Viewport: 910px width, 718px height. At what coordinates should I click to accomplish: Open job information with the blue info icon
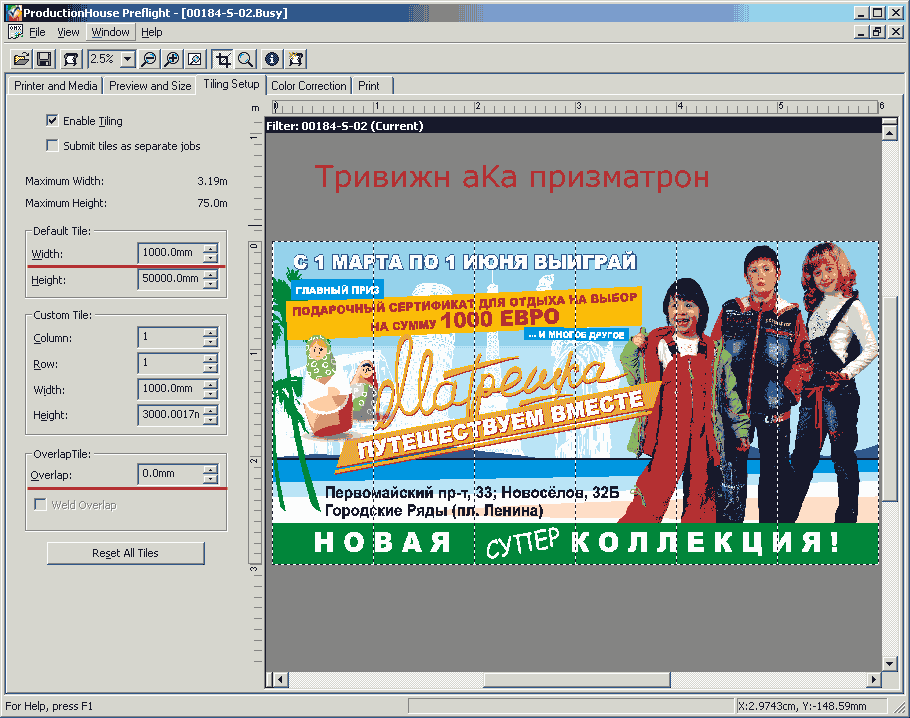(272, 59)
